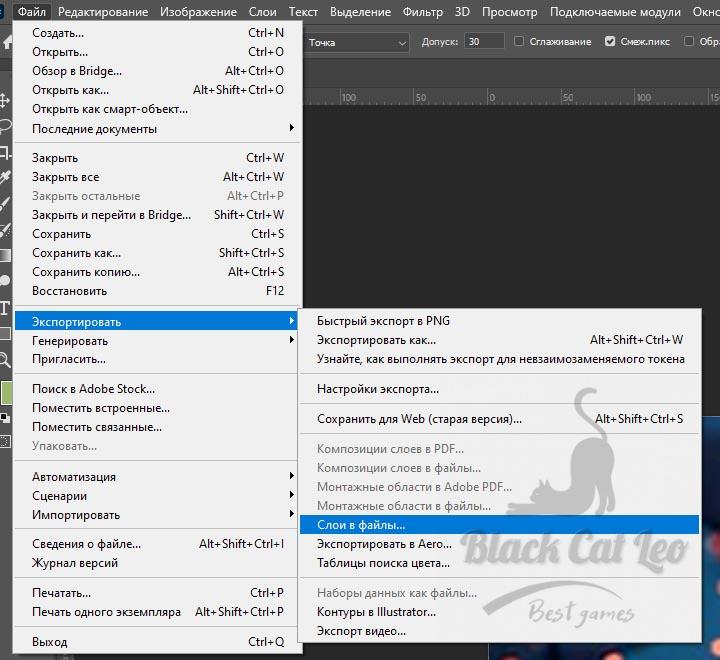Select Быстрый экспорт в PNG
Viewport: 720px width, 660px height.
click(500, 321)
